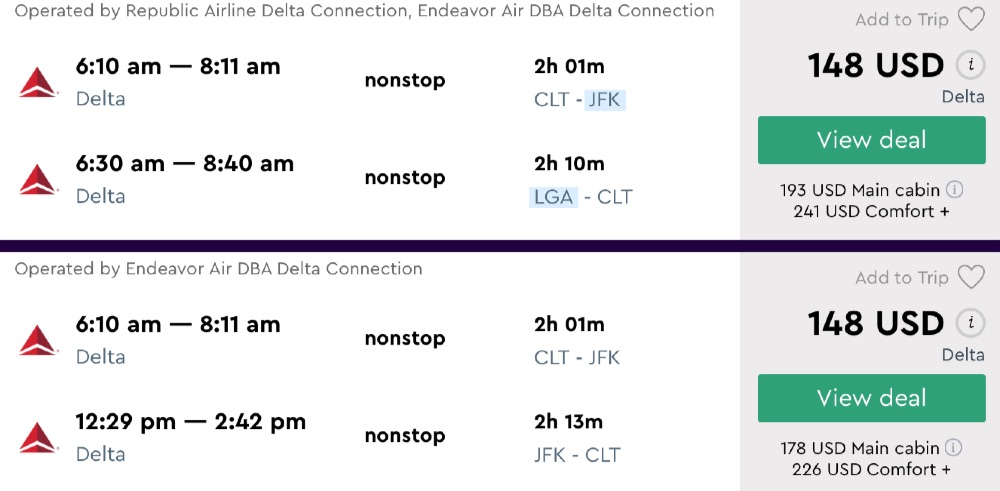Image resolution: width=1000 pixels, height=491 pixels.
Task: Click info icon beside second 148 USD price
Action: point(968,324)
